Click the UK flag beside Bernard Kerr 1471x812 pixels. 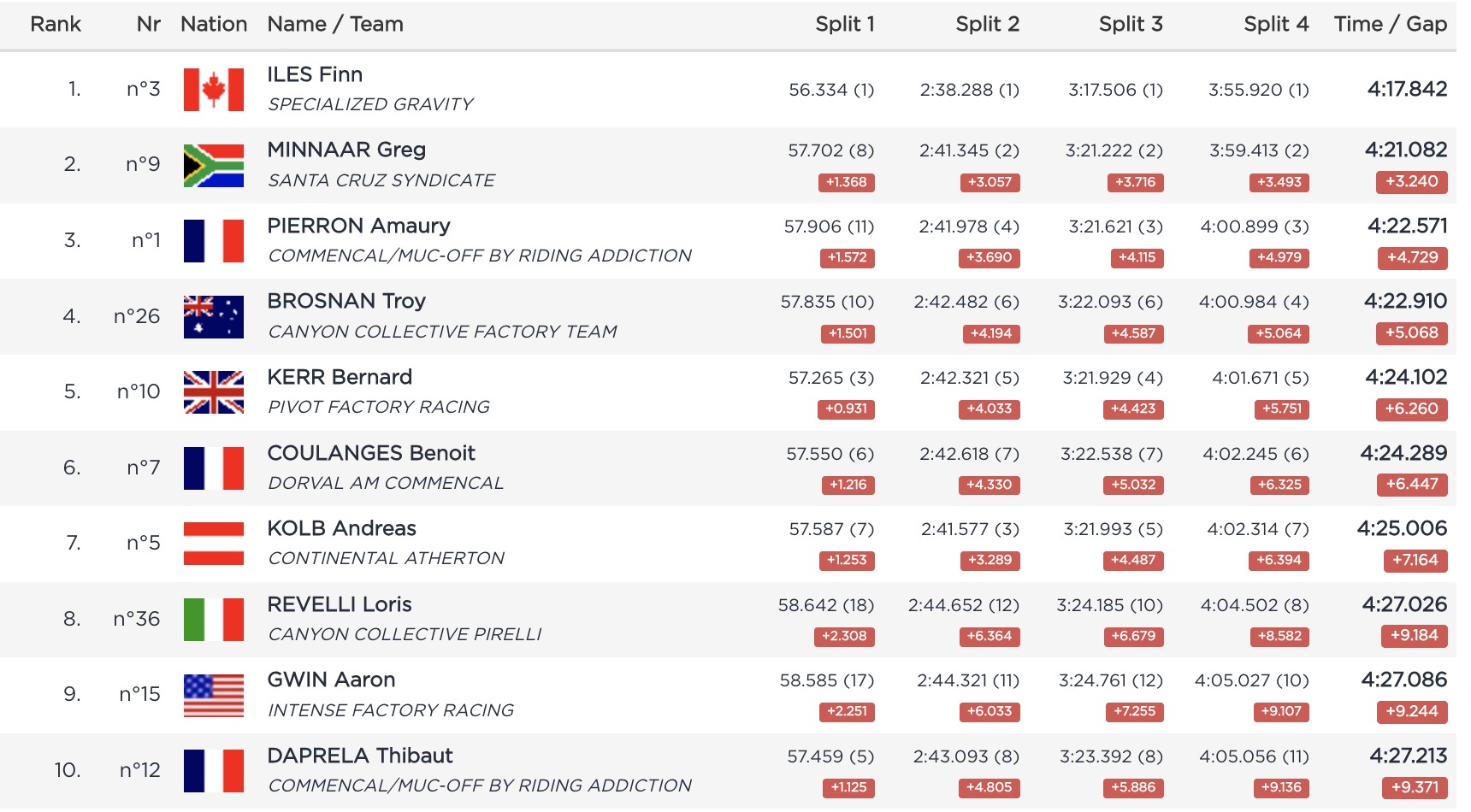(214, 392)
